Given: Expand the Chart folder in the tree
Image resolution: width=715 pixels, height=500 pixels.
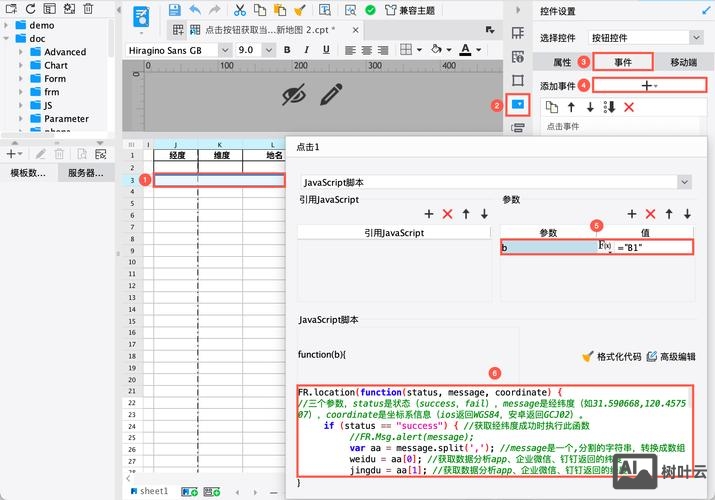Looking at the screenshot, I should (23, 65).
